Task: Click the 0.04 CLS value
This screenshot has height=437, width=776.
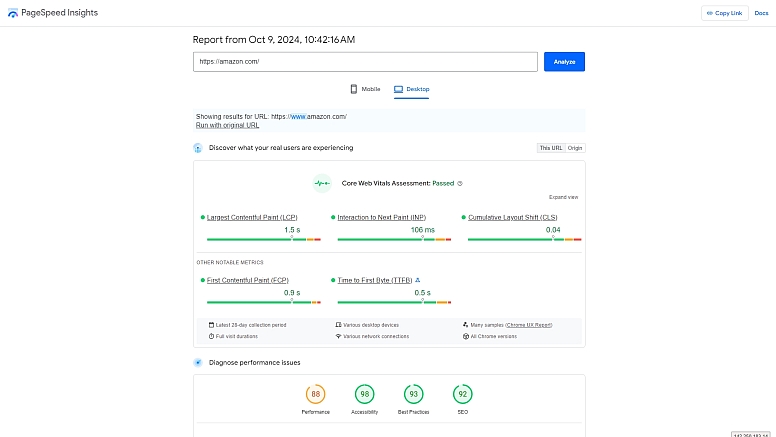Action: [x=553, y=230]
